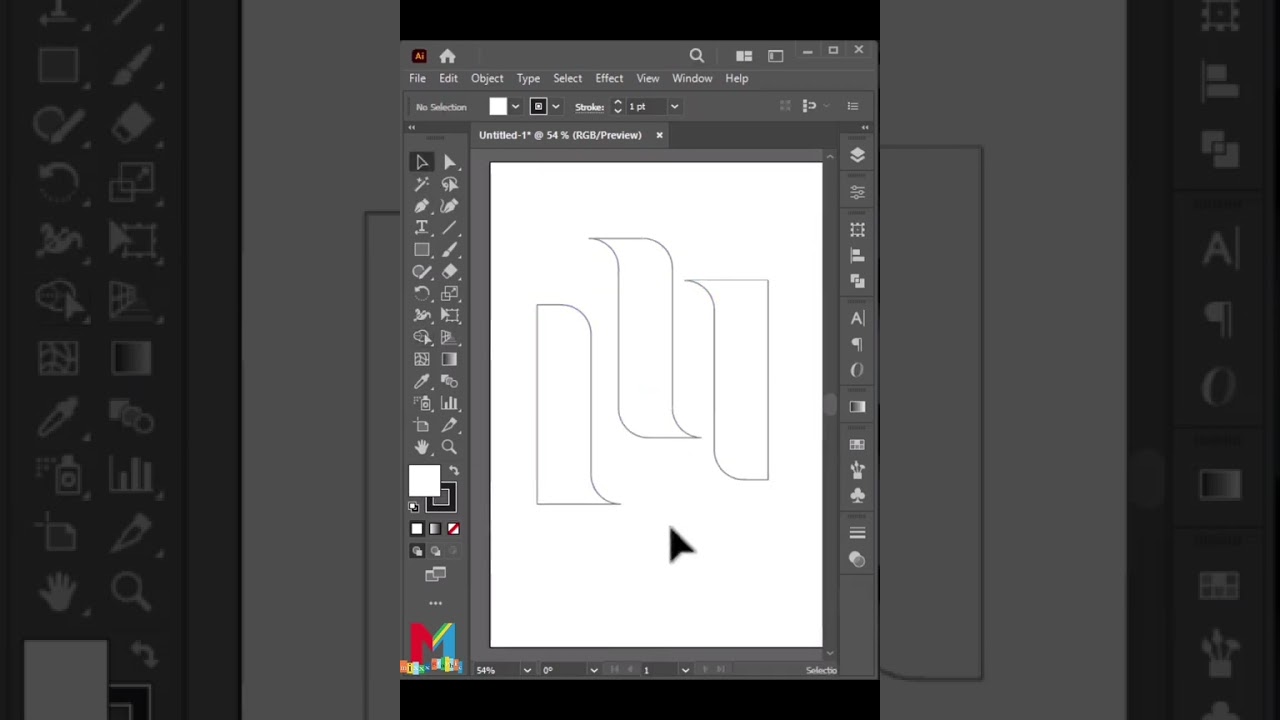Select the Rectangle tool
The height and width of the screenshot is (720, 1280).
[422, 250]
